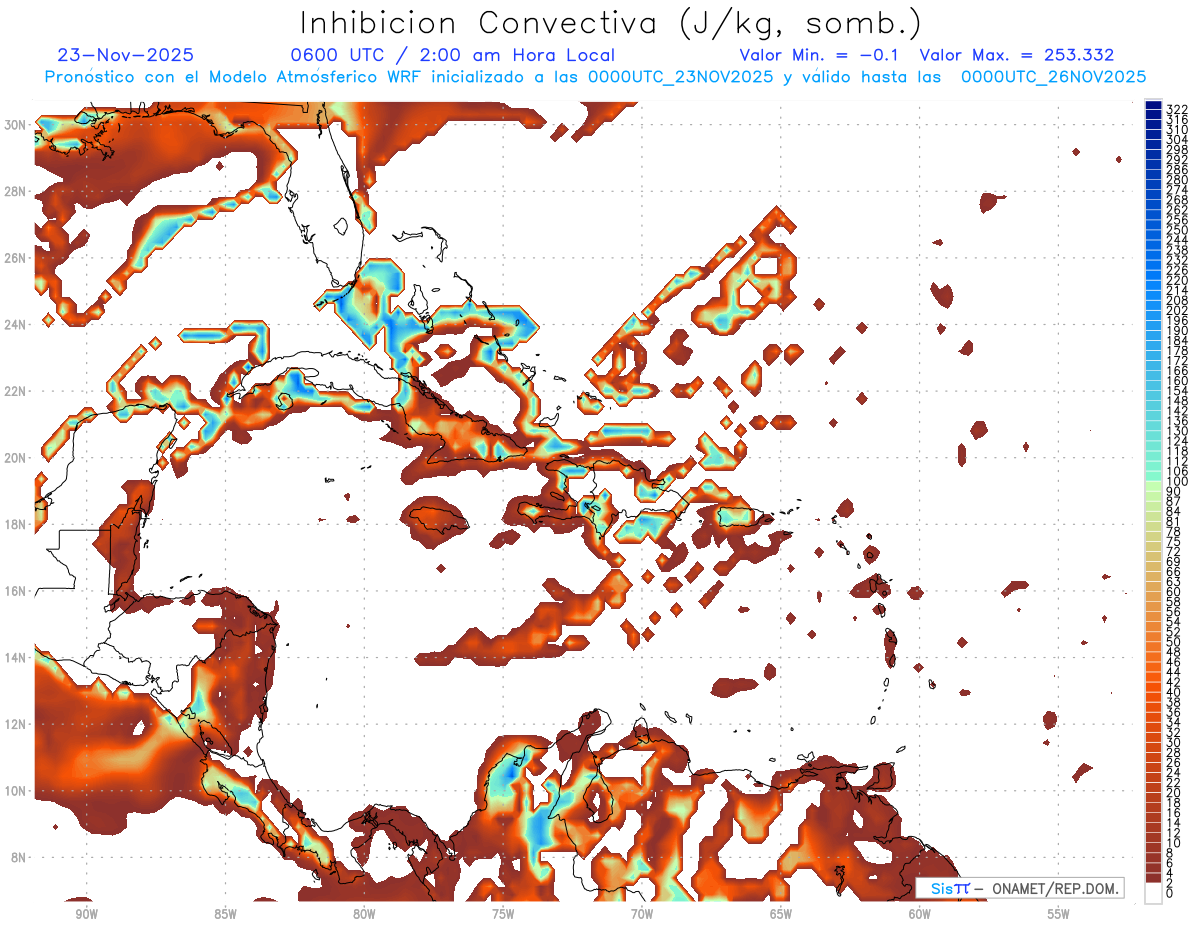
Task: Click the 60W longitude label
Action: (920, 913)
